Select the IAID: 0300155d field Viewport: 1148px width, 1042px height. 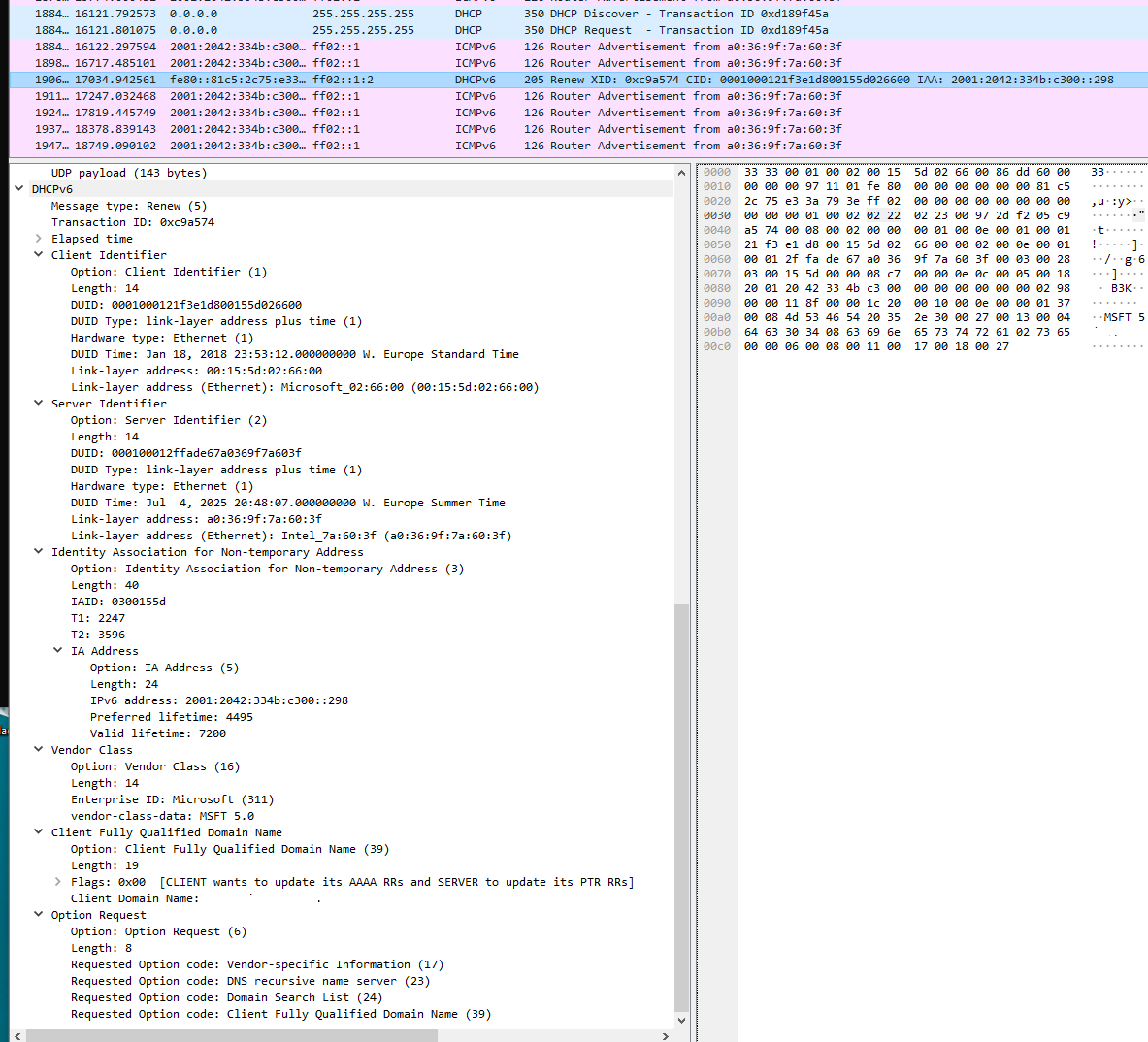coord(117,602)
